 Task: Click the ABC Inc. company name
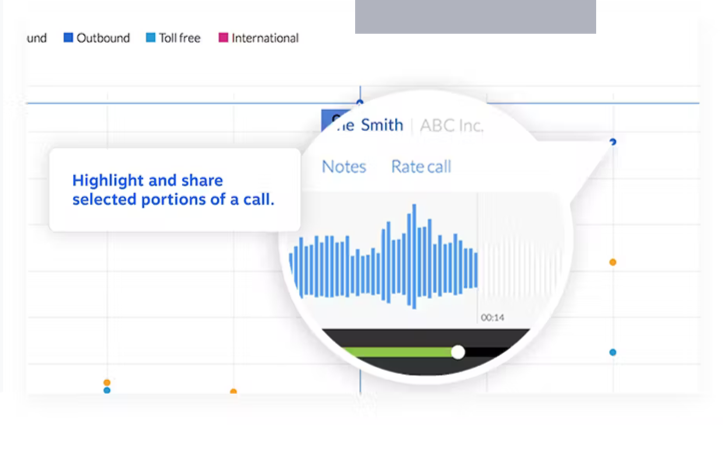[x=452, y=125]
